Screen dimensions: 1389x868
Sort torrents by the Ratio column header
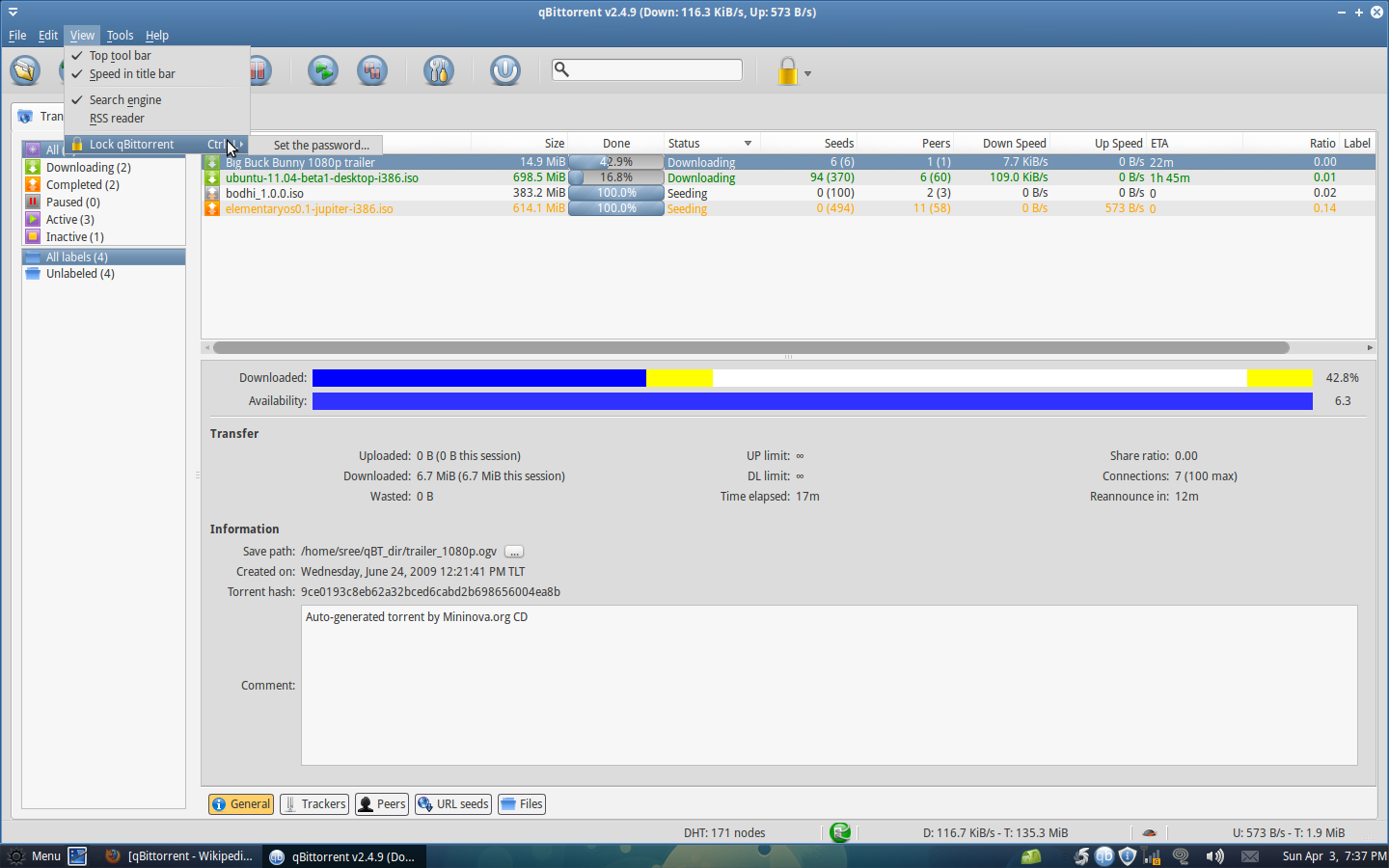(1291, 144)
